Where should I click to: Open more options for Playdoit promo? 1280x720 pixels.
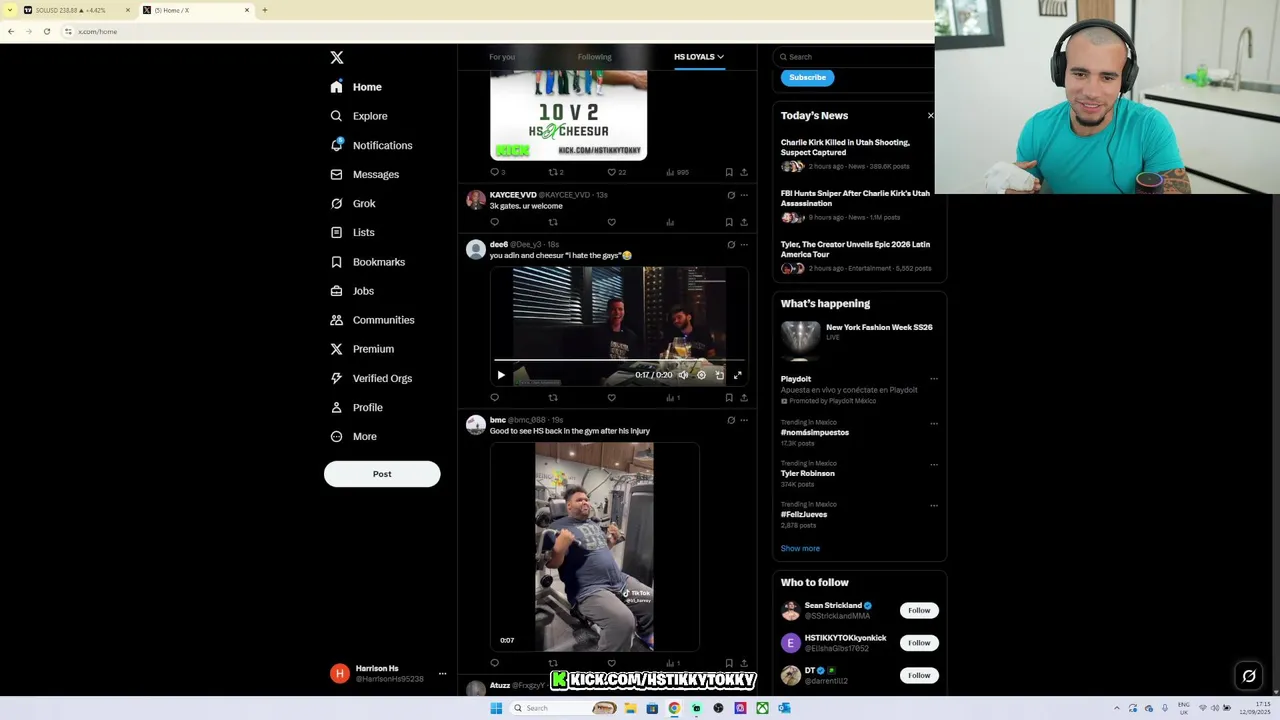tap(934, 379)
